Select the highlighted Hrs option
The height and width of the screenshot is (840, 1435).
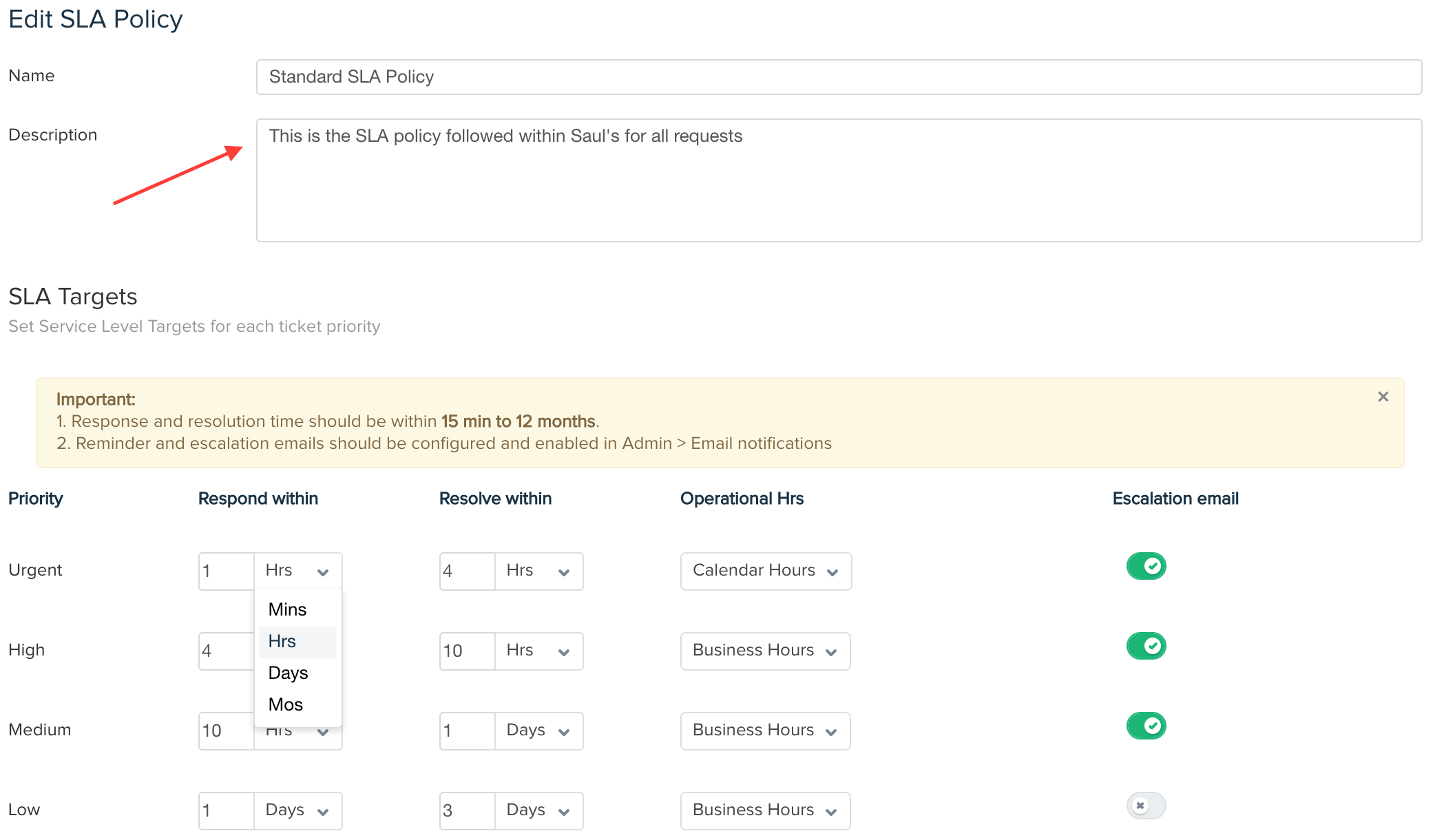[x=282, y=641]
